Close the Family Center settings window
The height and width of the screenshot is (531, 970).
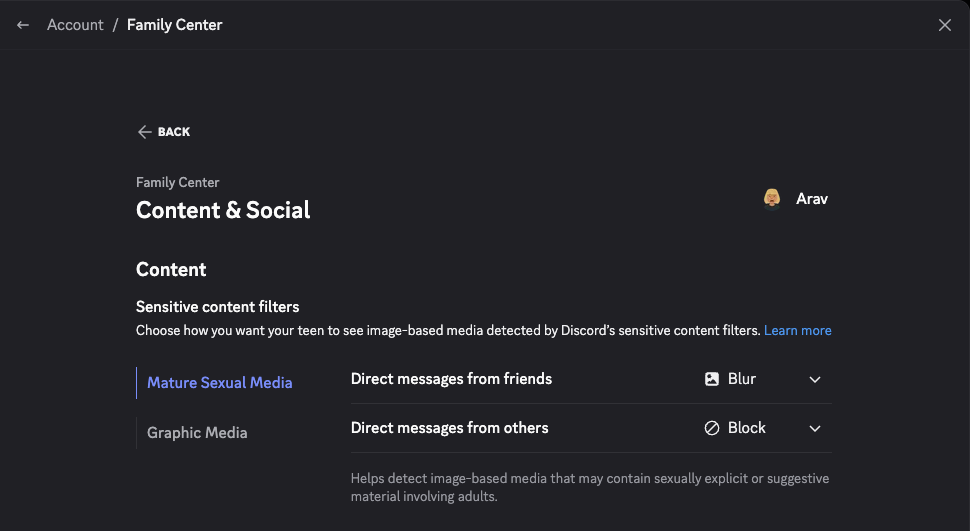(945, 25)
